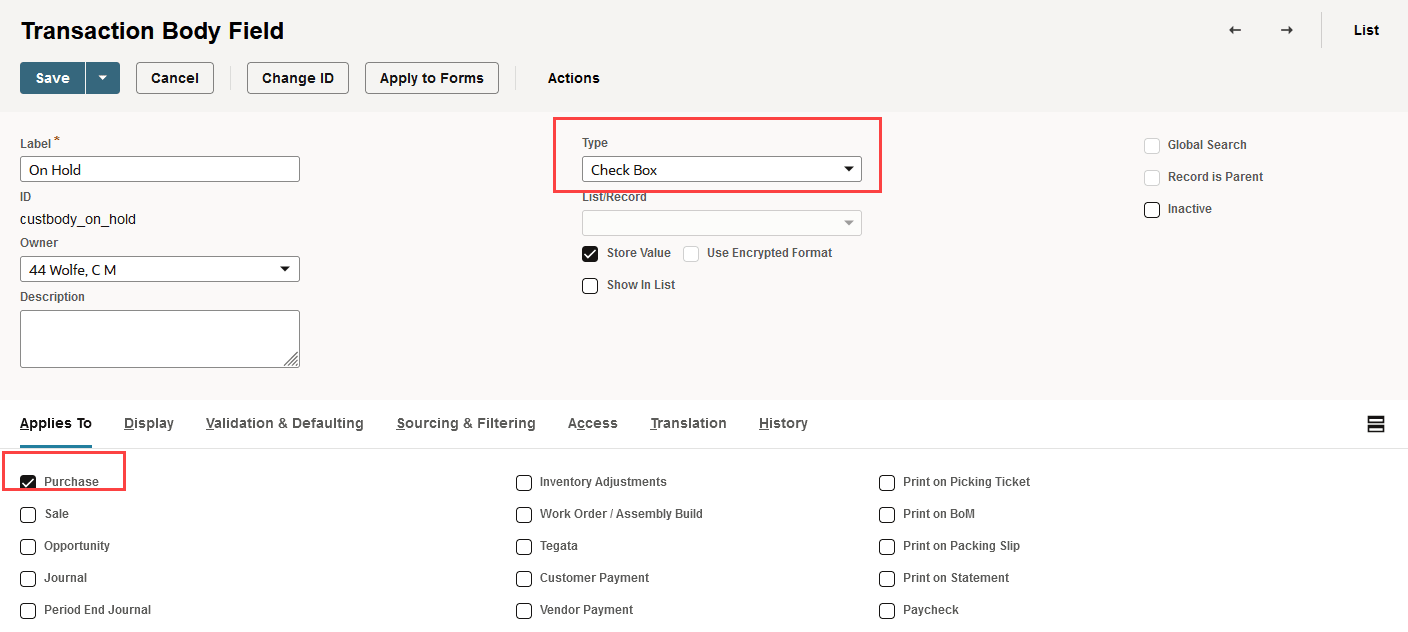Enable the Show In List checkbox
Screen dimensions: 1408x632
[x=590, y=286]
